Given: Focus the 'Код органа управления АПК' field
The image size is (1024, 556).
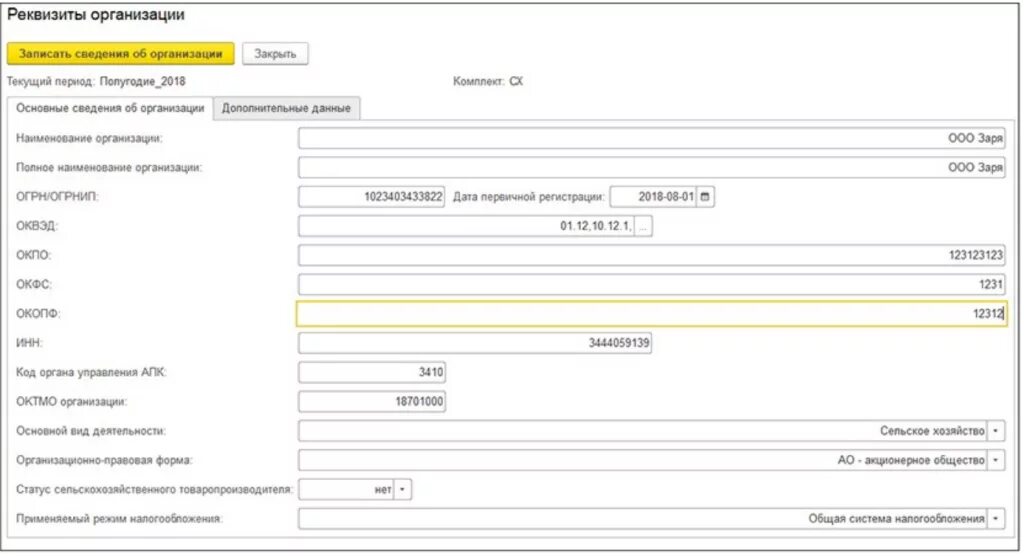Looking at the screenshot, I should pyautogui.click(x=372, y=372).
